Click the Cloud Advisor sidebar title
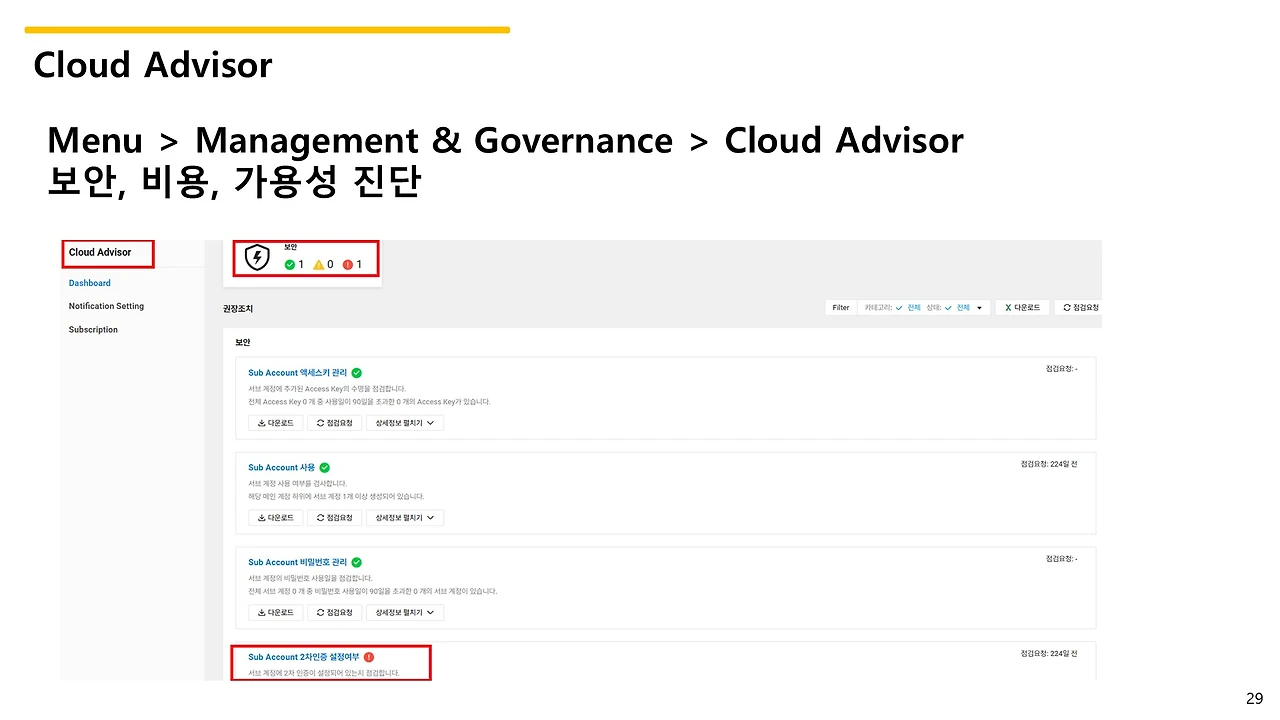Viewport: 1280px width, 720px height. point(100,252)
